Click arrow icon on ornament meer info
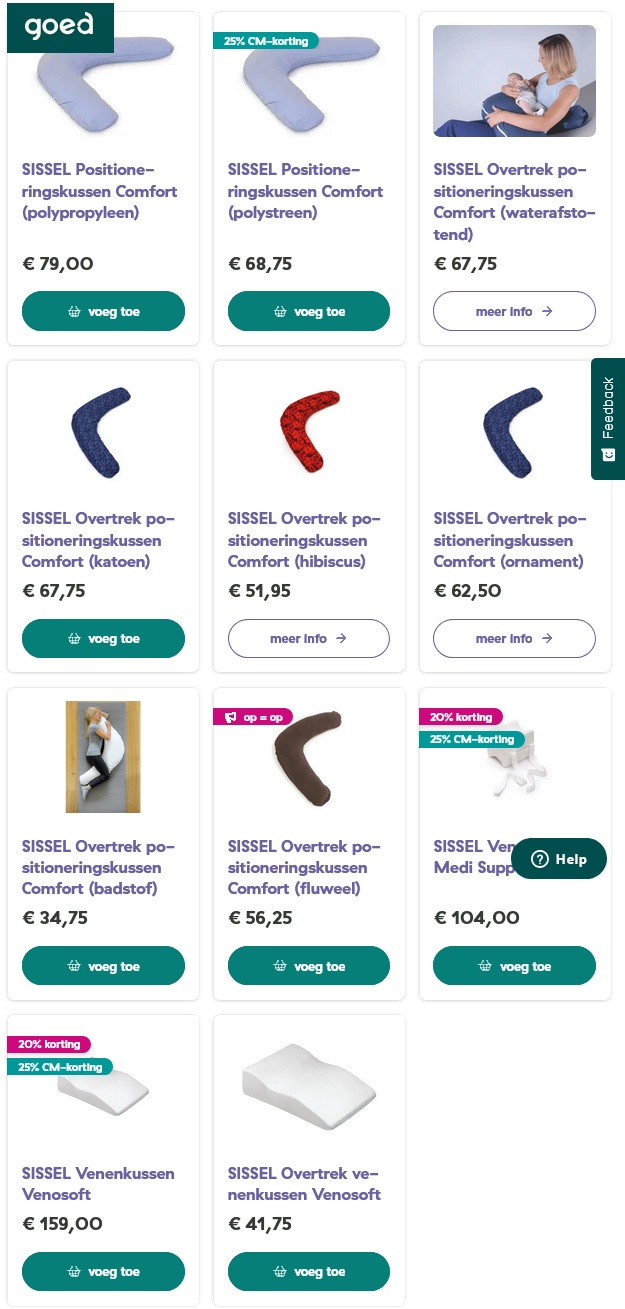 [x=547, y=639]
